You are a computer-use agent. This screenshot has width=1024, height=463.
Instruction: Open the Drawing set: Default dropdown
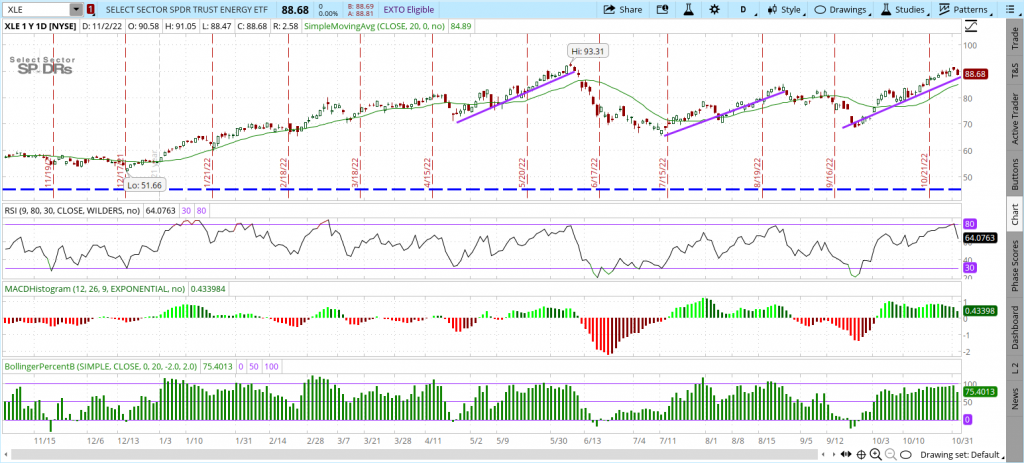point(964,455)
